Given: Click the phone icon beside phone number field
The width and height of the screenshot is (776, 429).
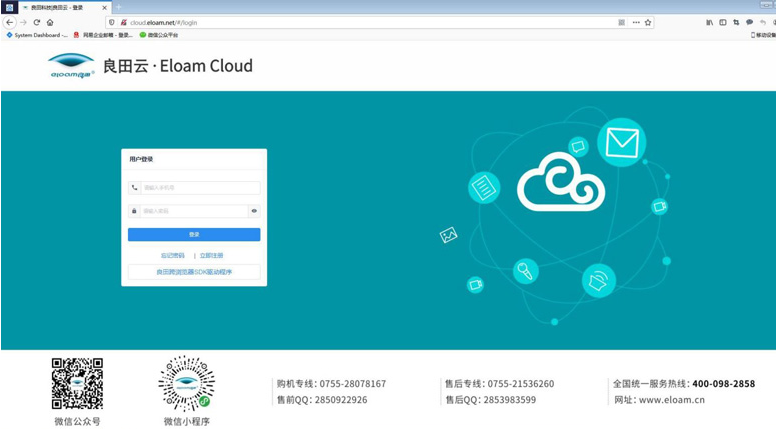Looking at the screenshot, I should point(135,188).
